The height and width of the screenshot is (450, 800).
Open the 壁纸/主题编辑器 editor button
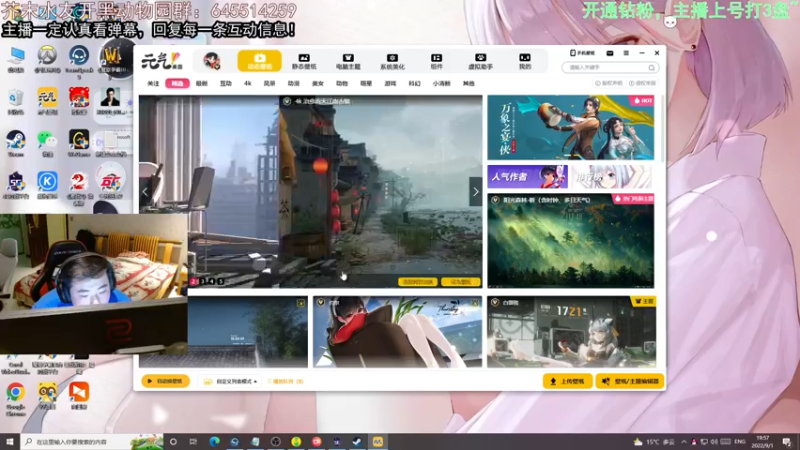(630, 381)
